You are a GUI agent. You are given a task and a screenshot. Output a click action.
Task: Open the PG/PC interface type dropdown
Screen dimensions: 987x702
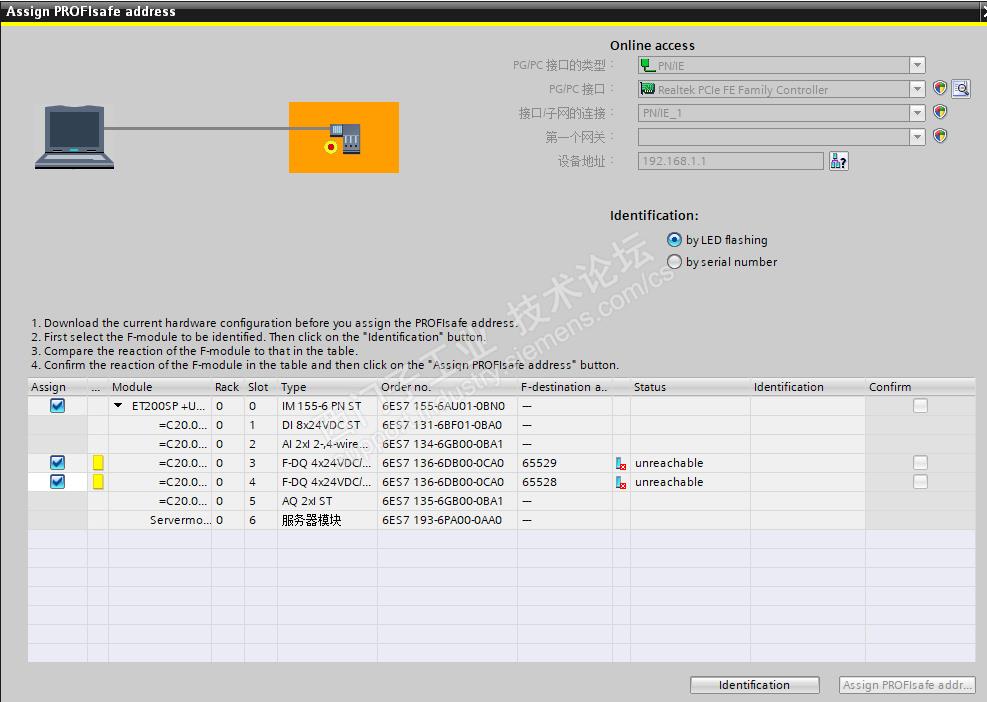pyautogui.click(x=917, y=65)
